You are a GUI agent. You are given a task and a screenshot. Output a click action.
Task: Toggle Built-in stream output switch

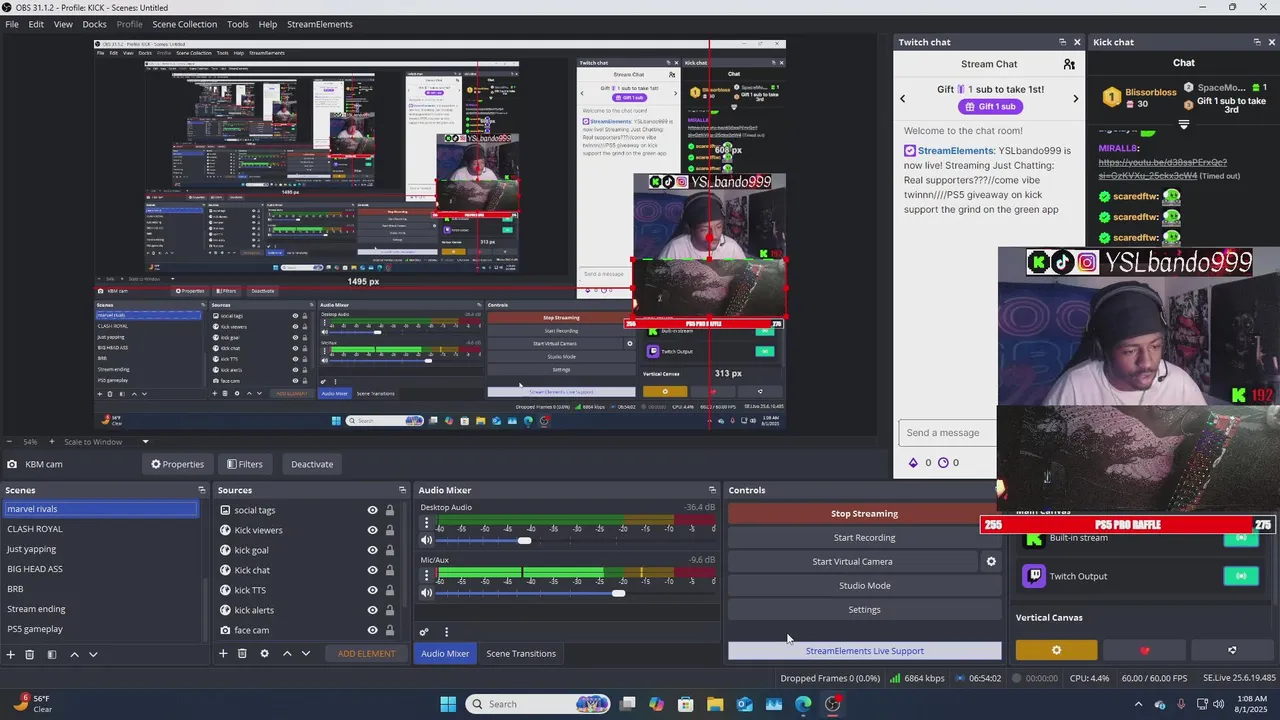pyautogui.click(x=1241, y=538)
